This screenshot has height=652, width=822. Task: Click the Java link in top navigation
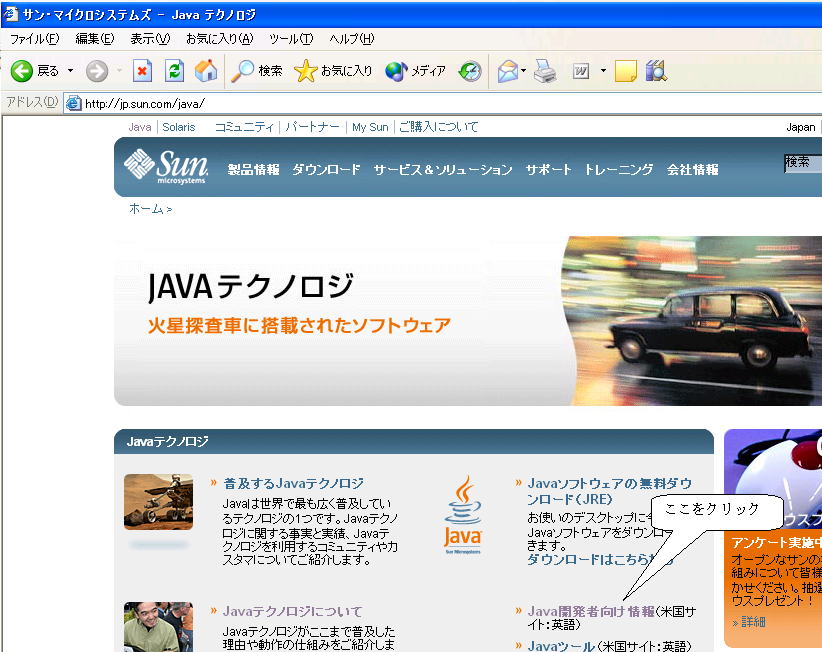(140, 127)
